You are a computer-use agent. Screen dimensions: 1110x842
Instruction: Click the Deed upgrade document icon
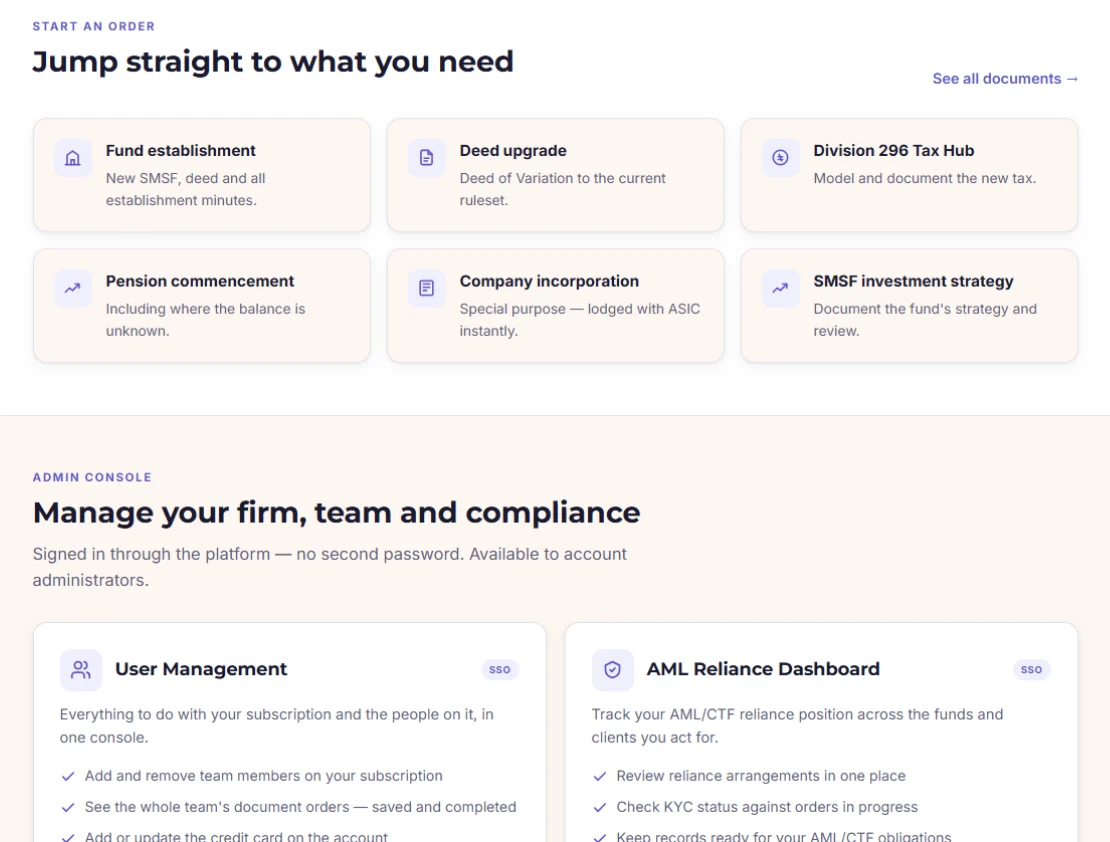[x=426, y=158]
